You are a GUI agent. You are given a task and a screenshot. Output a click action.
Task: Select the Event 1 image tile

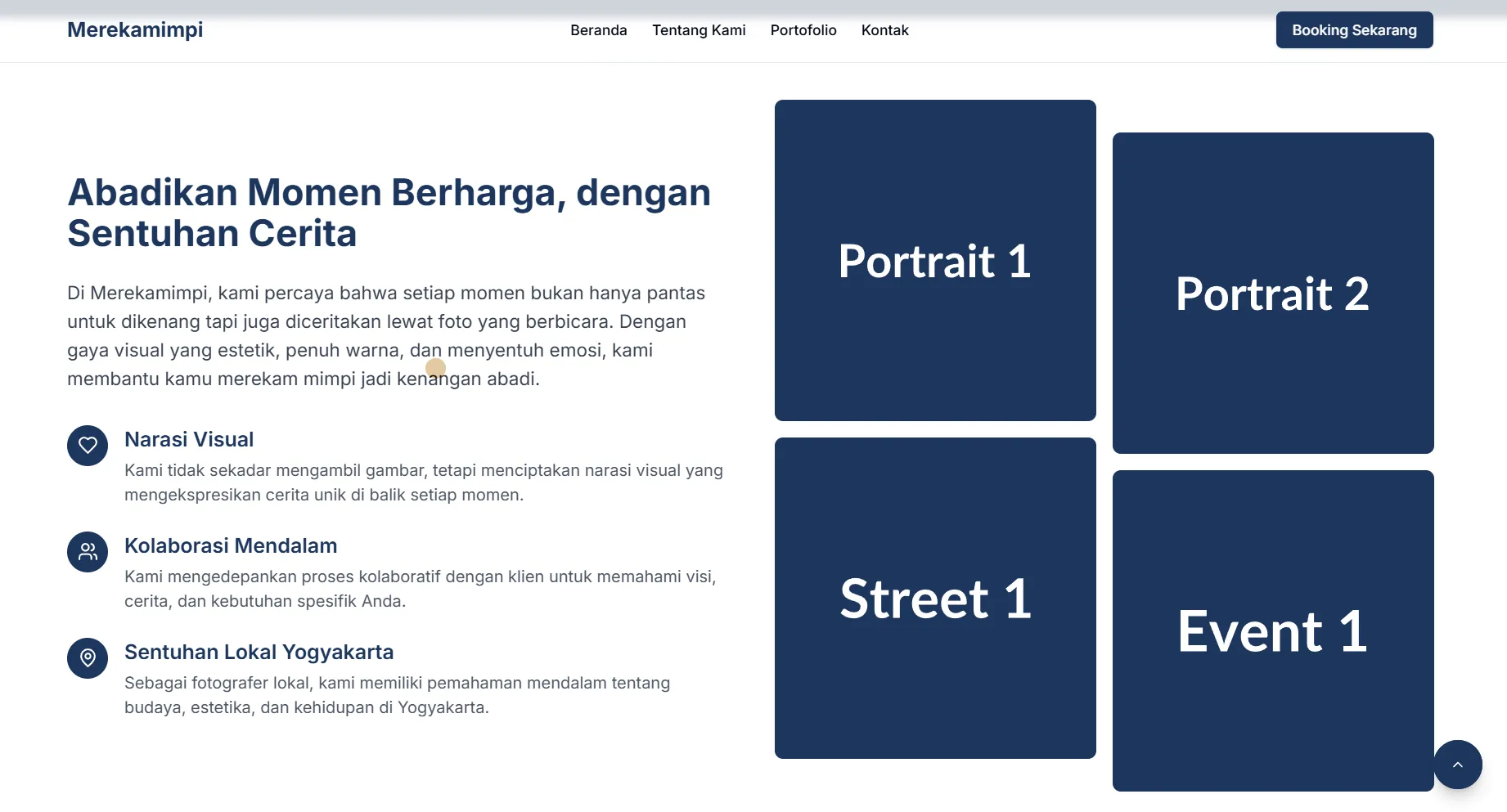pyautogui.click(x=1273, y=630)
